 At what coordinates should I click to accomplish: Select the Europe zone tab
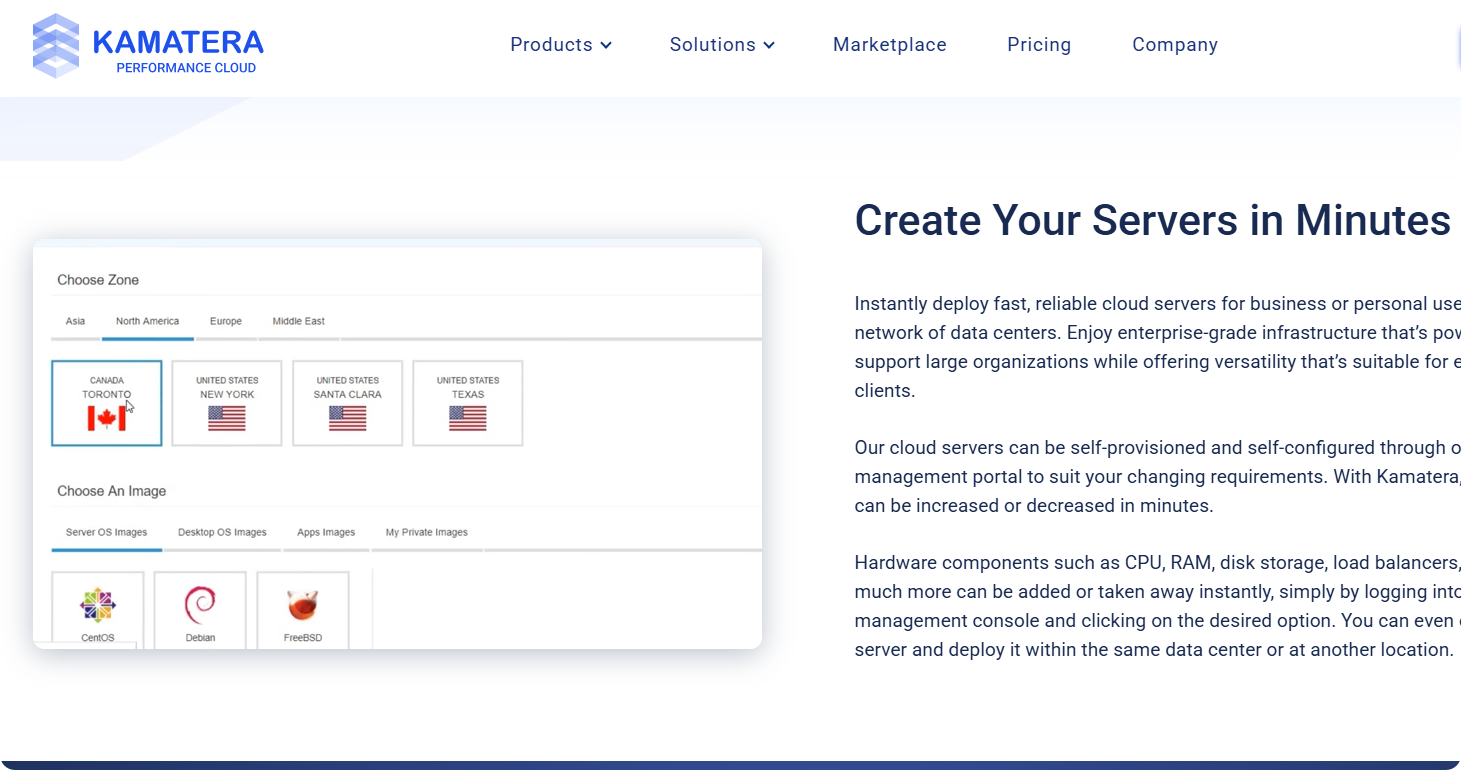pyautogui.click(x=226, y=321)
